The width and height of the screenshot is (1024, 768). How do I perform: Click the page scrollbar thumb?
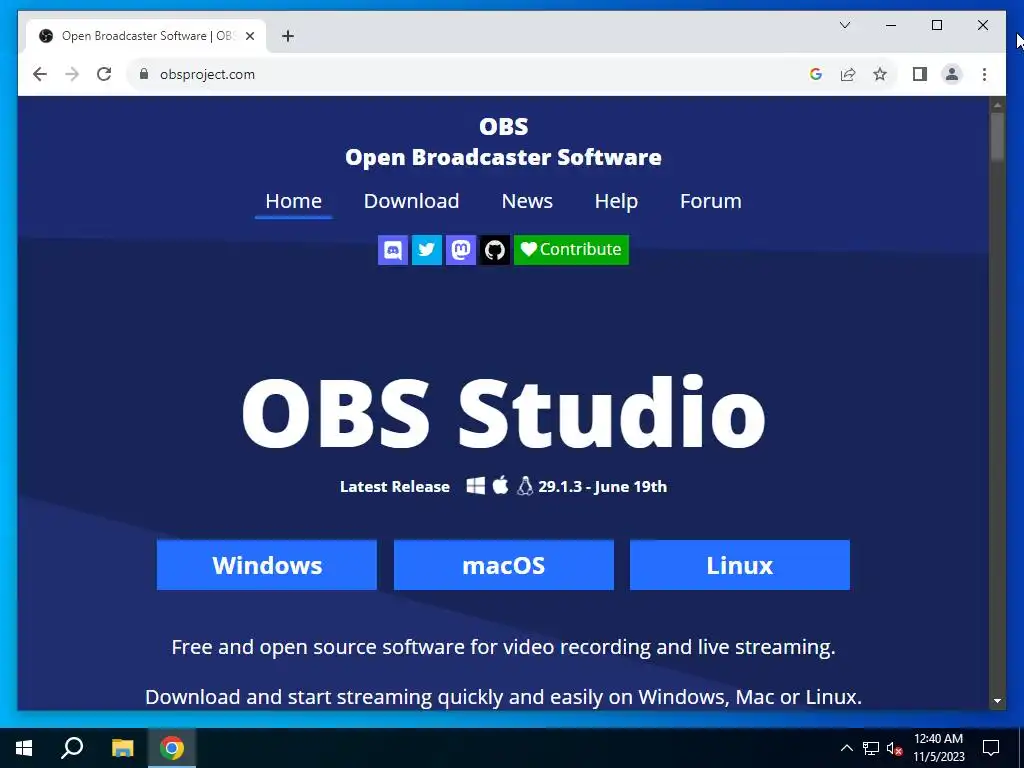point(997,137)
